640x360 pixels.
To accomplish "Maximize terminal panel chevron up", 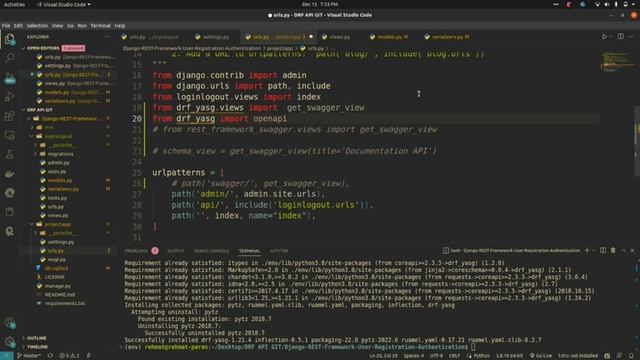I will (x=623, y=251).
